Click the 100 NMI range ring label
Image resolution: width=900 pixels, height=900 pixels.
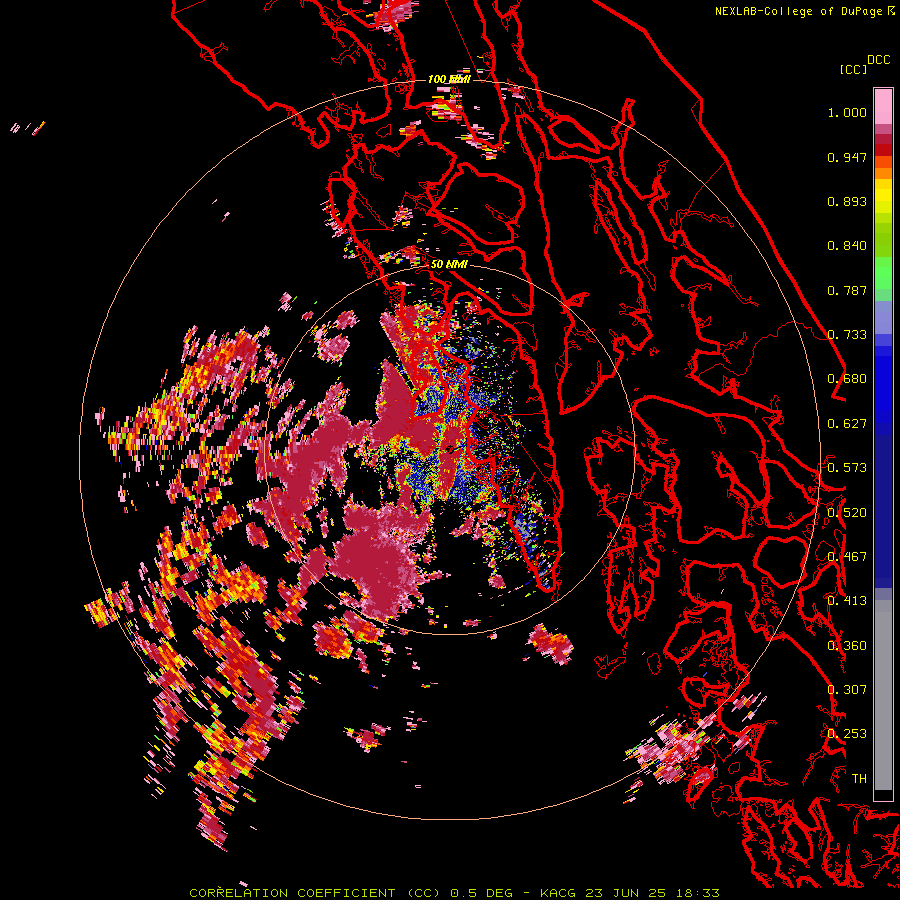click(449, 79)
